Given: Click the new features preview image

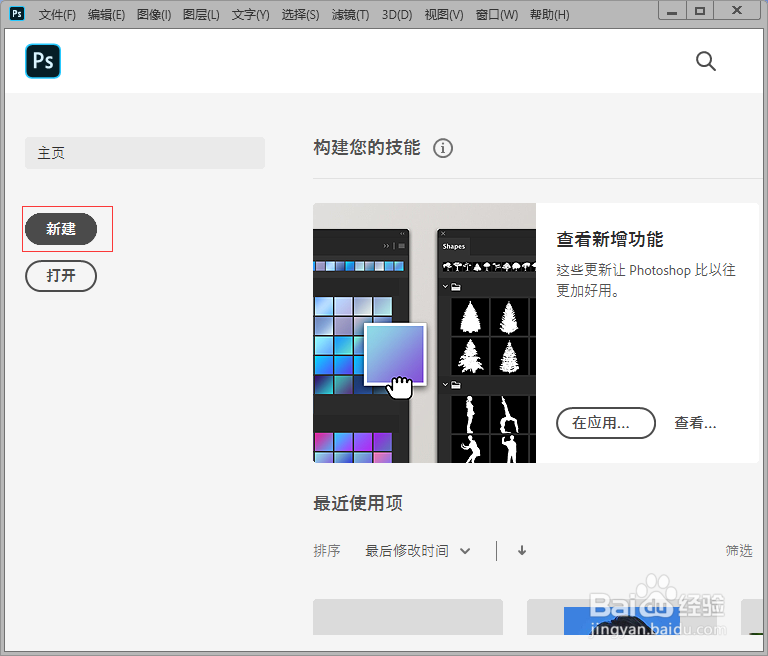Looking at the screenshot, I should click(x=424, y=333).
